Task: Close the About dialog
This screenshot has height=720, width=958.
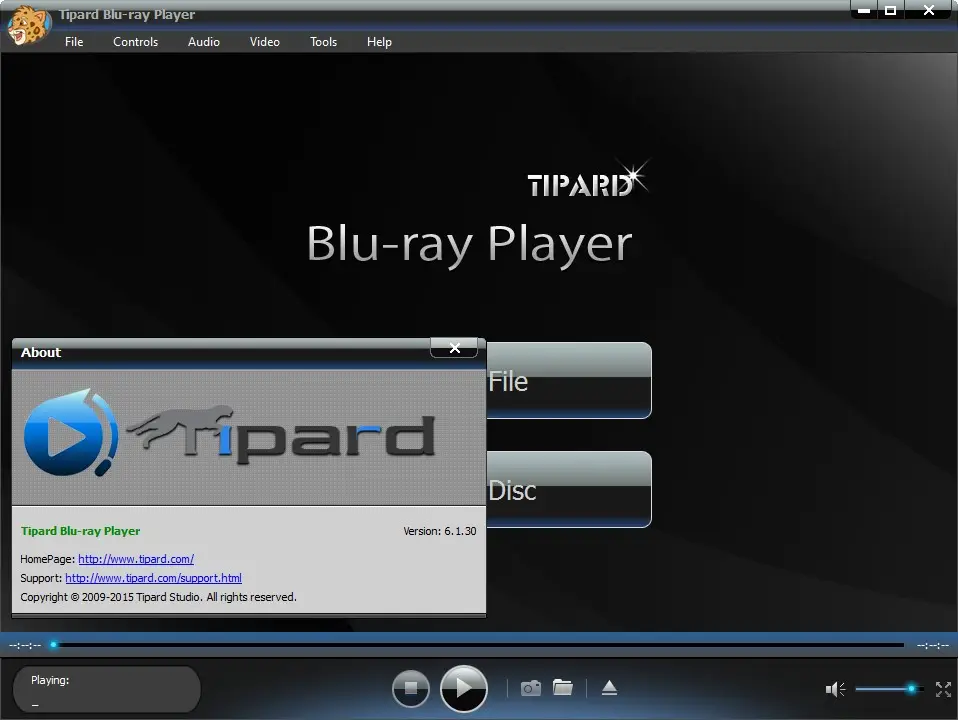Action: [454, 348]
